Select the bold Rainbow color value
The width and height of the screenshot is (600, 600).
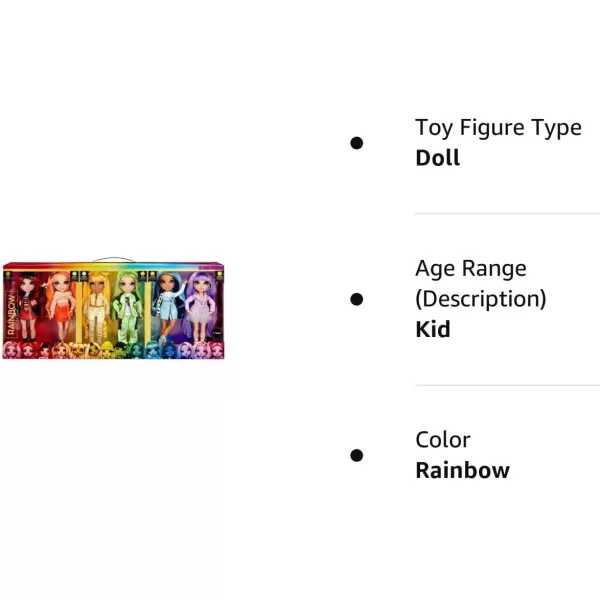coord(462,470)
